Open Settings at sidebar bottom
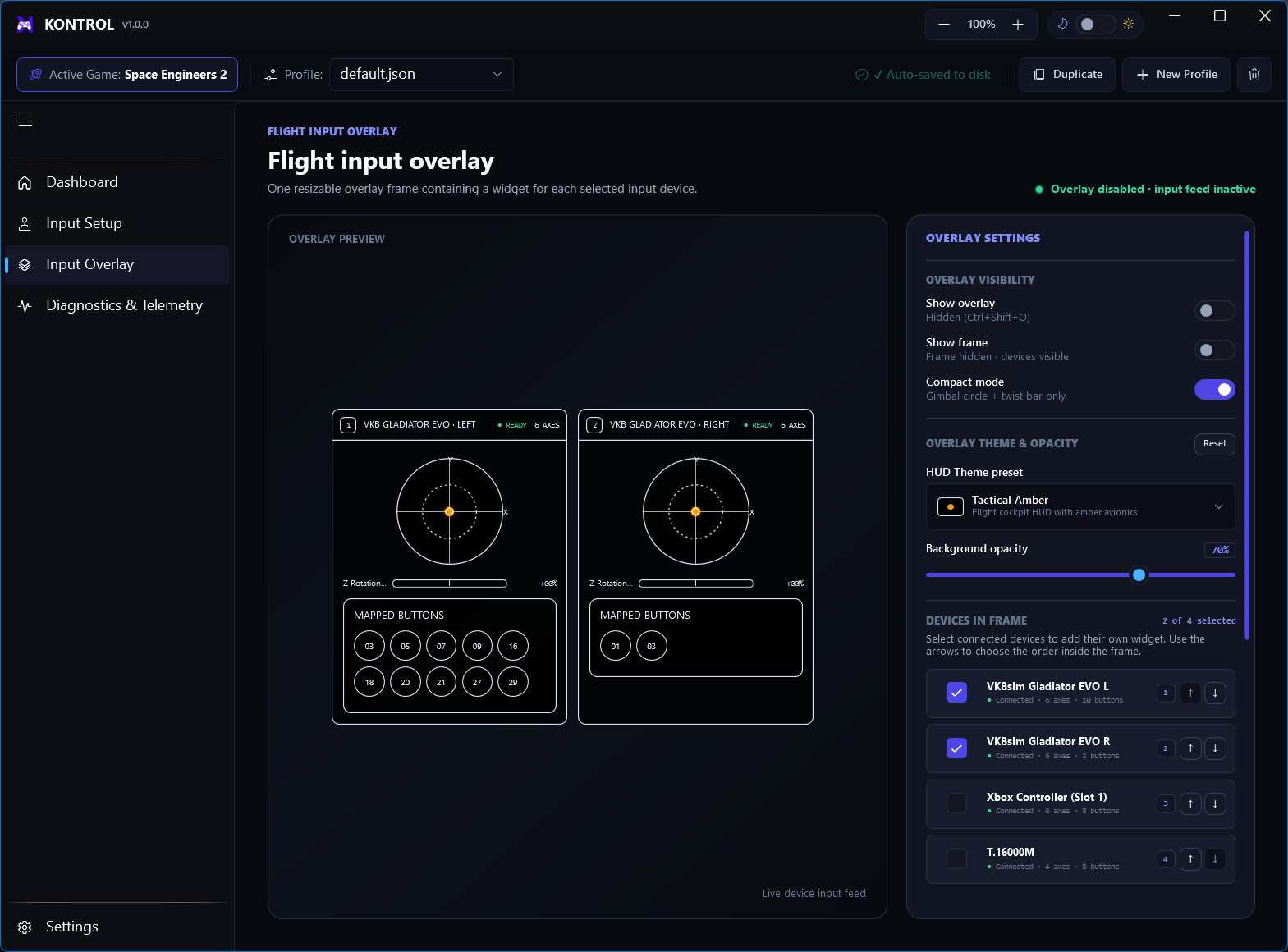1288x952 pixels. (x=117, y=927)
